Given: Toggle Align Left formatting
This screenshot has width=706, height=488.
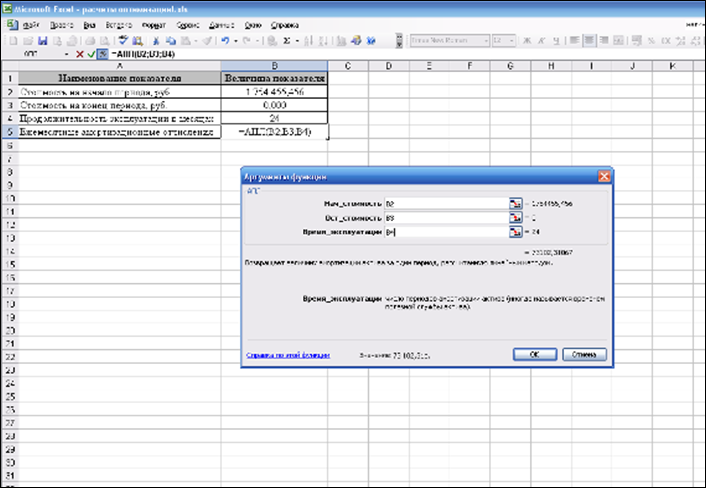Looking at the screenshot, I should [574, 41].
